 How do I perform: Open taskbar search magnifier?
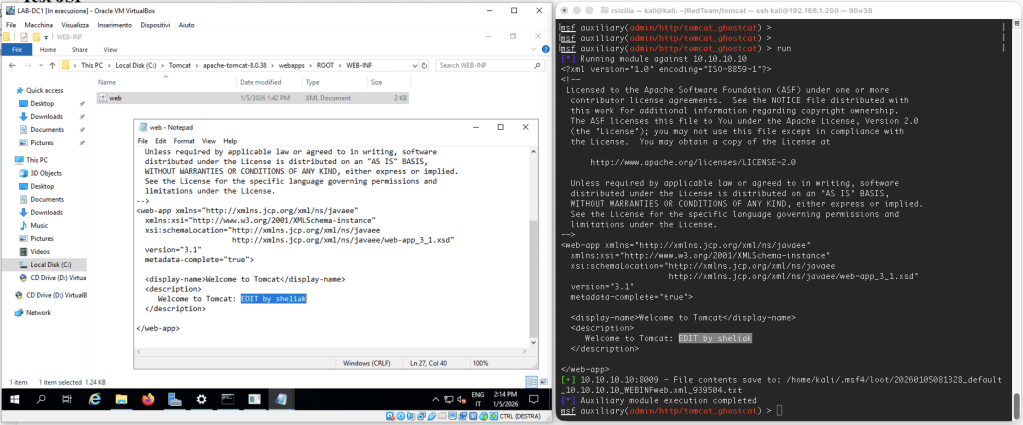43,399
